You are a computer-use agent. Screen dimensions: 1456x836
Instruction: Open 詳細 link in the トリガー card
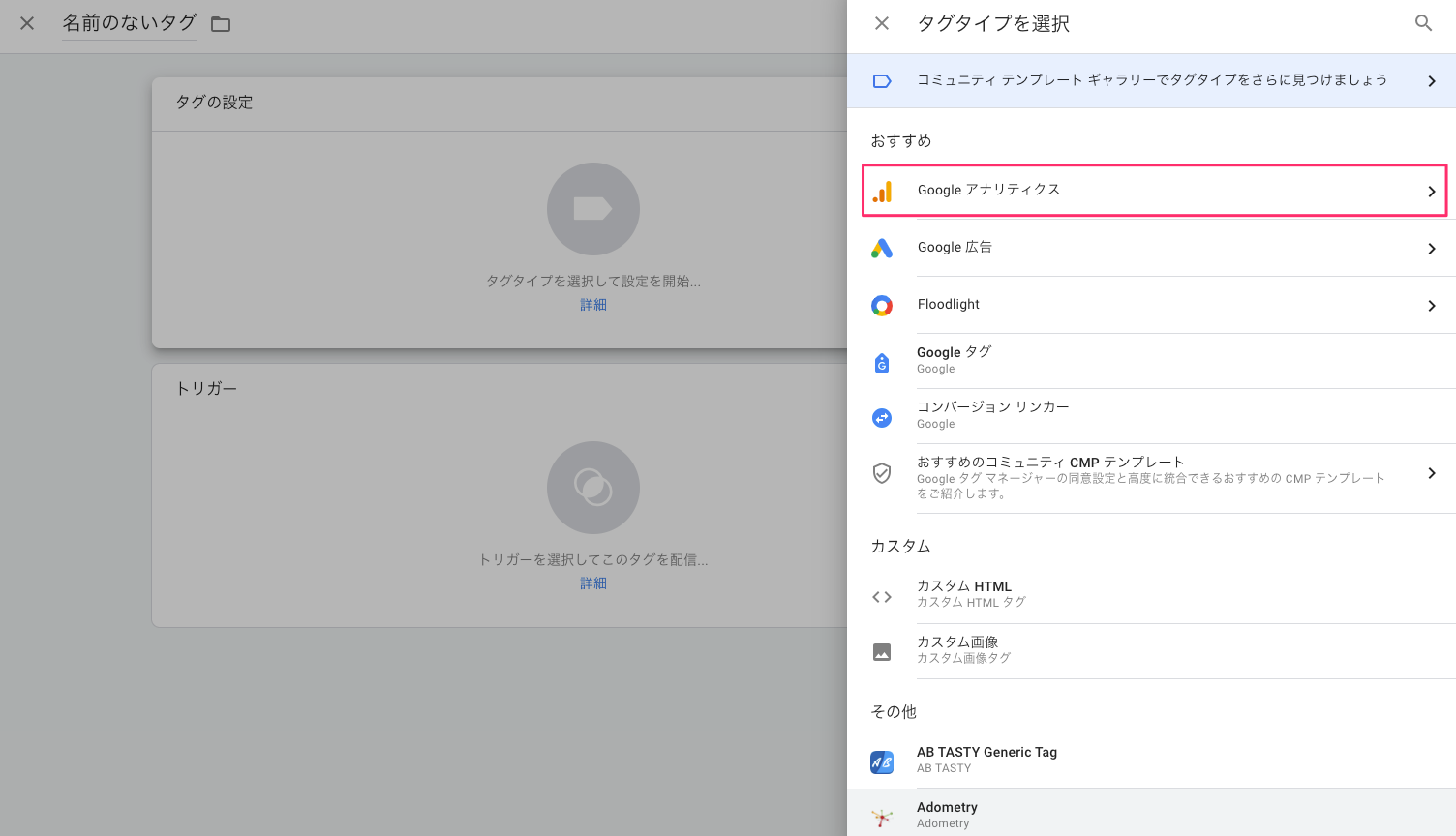click(592, 582)
